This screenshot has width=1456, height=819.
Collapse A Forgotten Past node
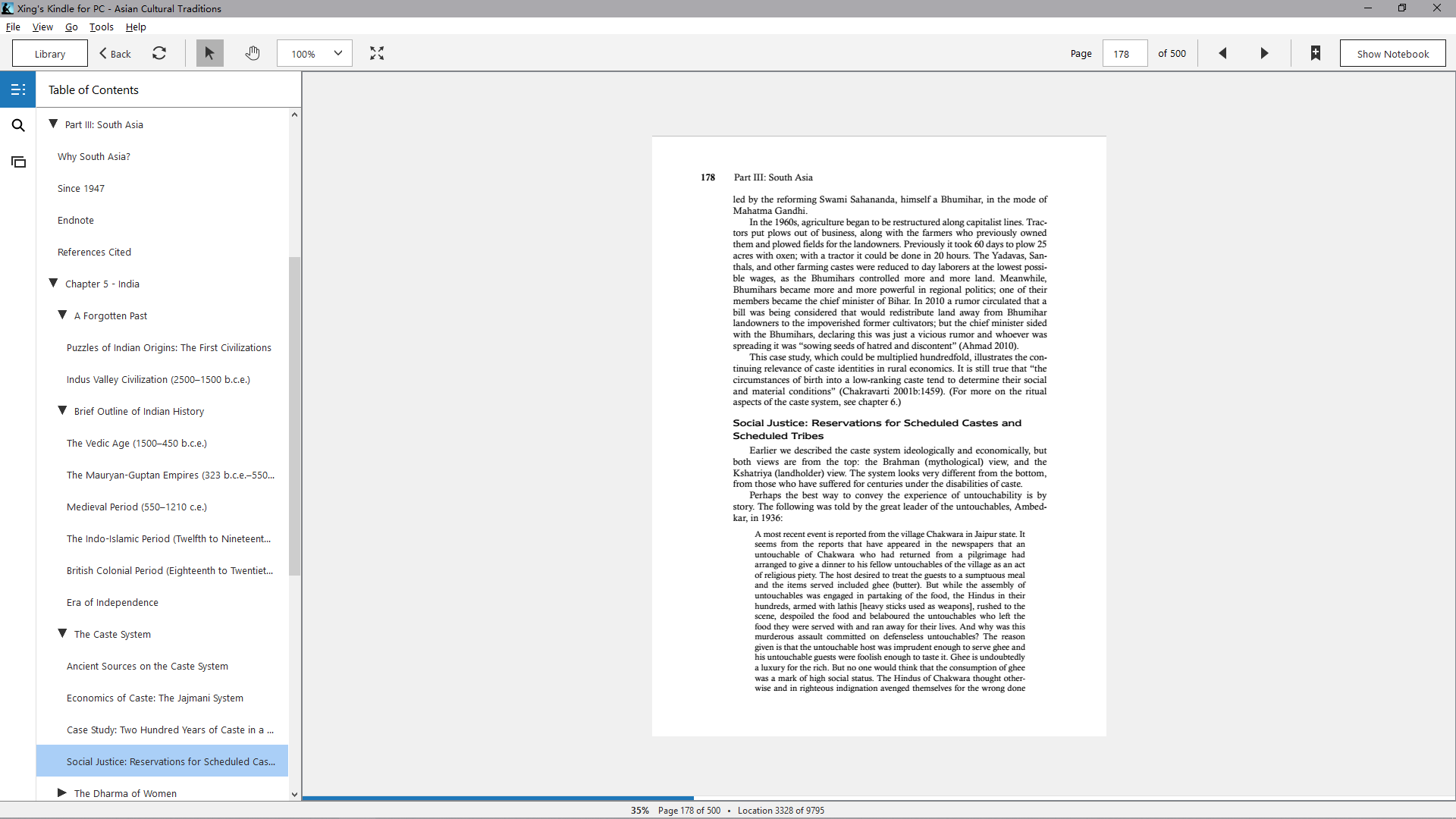coord(62,315)
